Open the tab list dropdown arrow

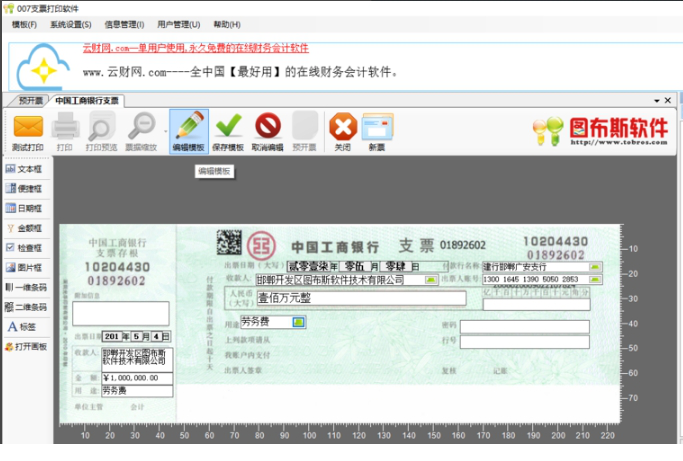tap(656, 101)
